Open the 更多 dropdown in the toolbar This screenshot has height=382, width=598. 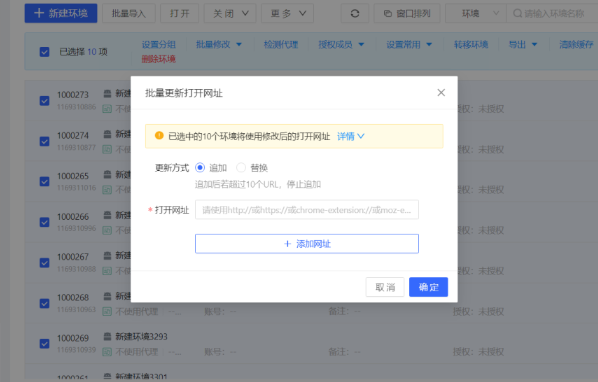tap(288, 14)
